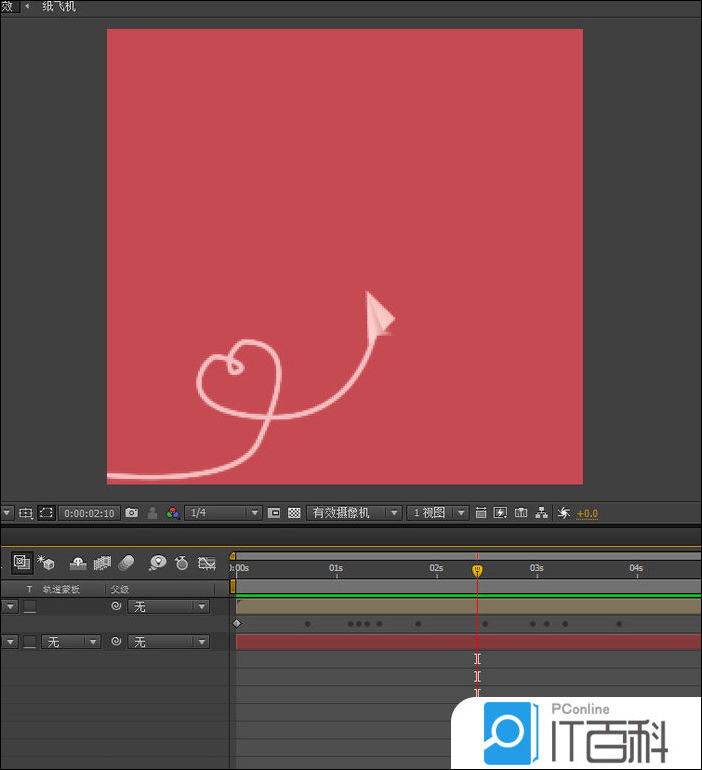Click the motion blur enable icon
The width and height of the screenshot is (702, 770).
tap(126, 563)
